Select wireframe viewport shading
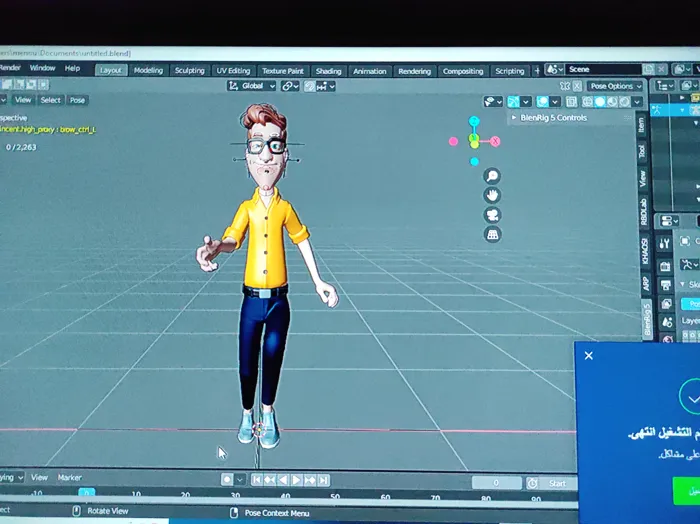 tap(588, 102)
